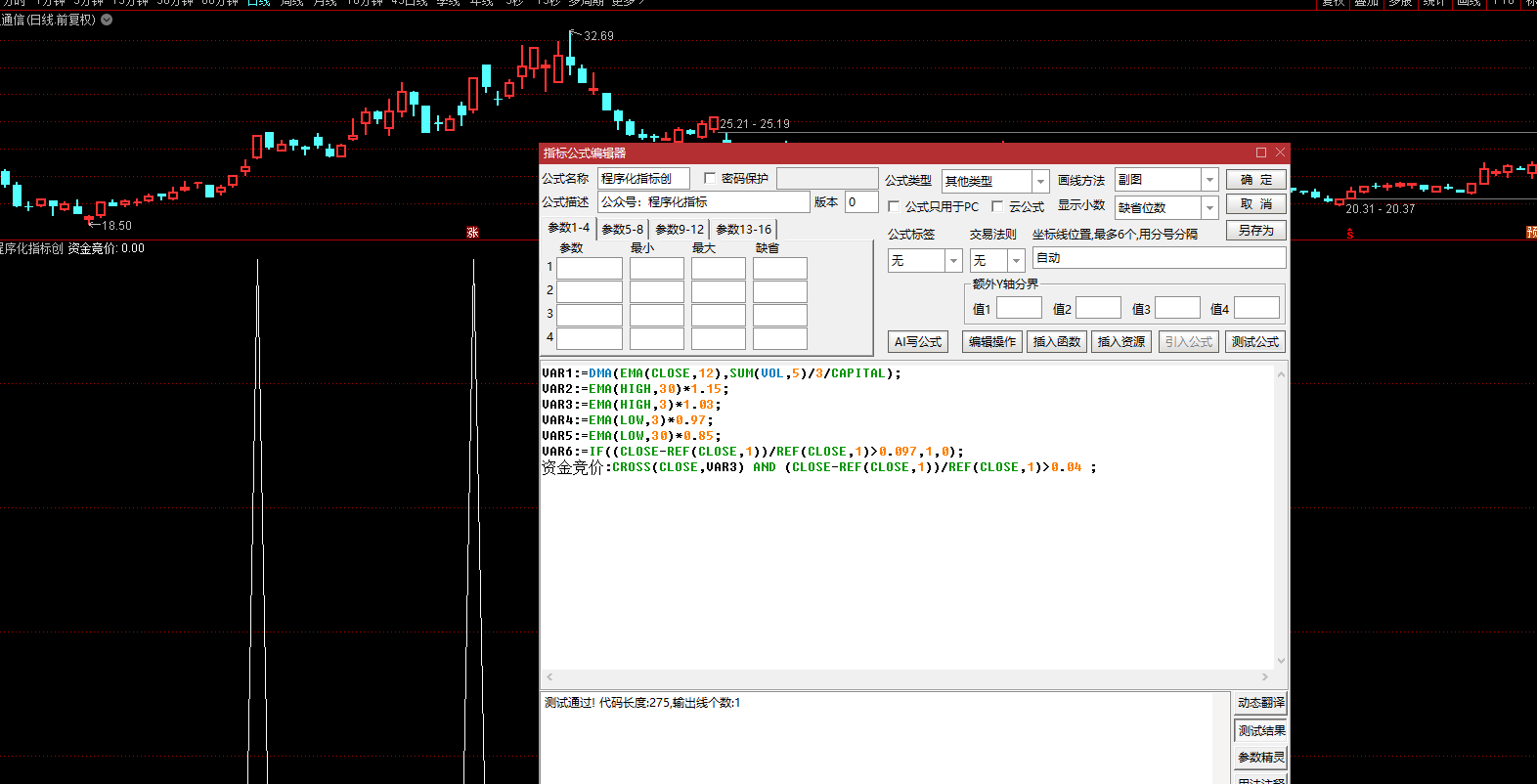The image size is (1537, 784).
Task: Click the 公式名称 input field
Action: point(643,179)
